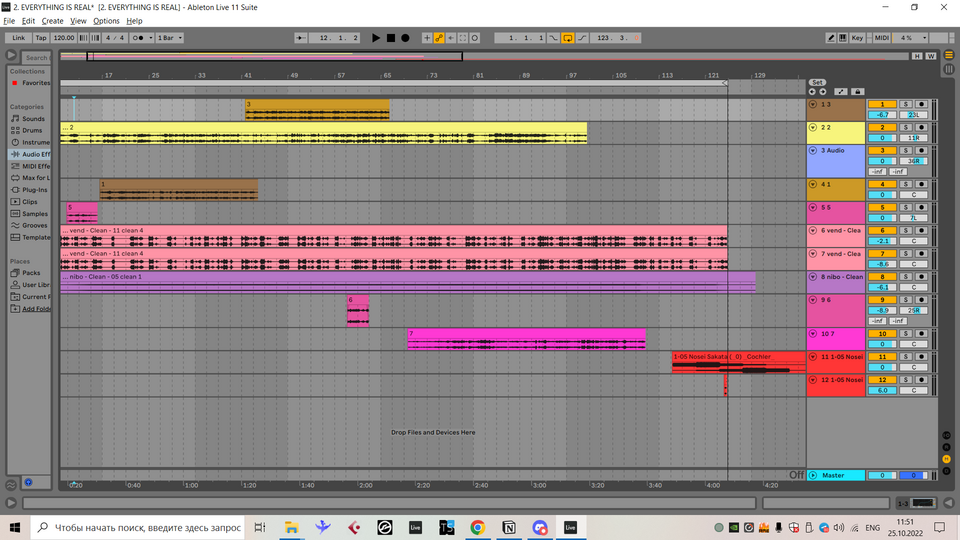Collapse the 6 vend - Clea track
This screenshot has height=540, width=960.
coord(813,230)
